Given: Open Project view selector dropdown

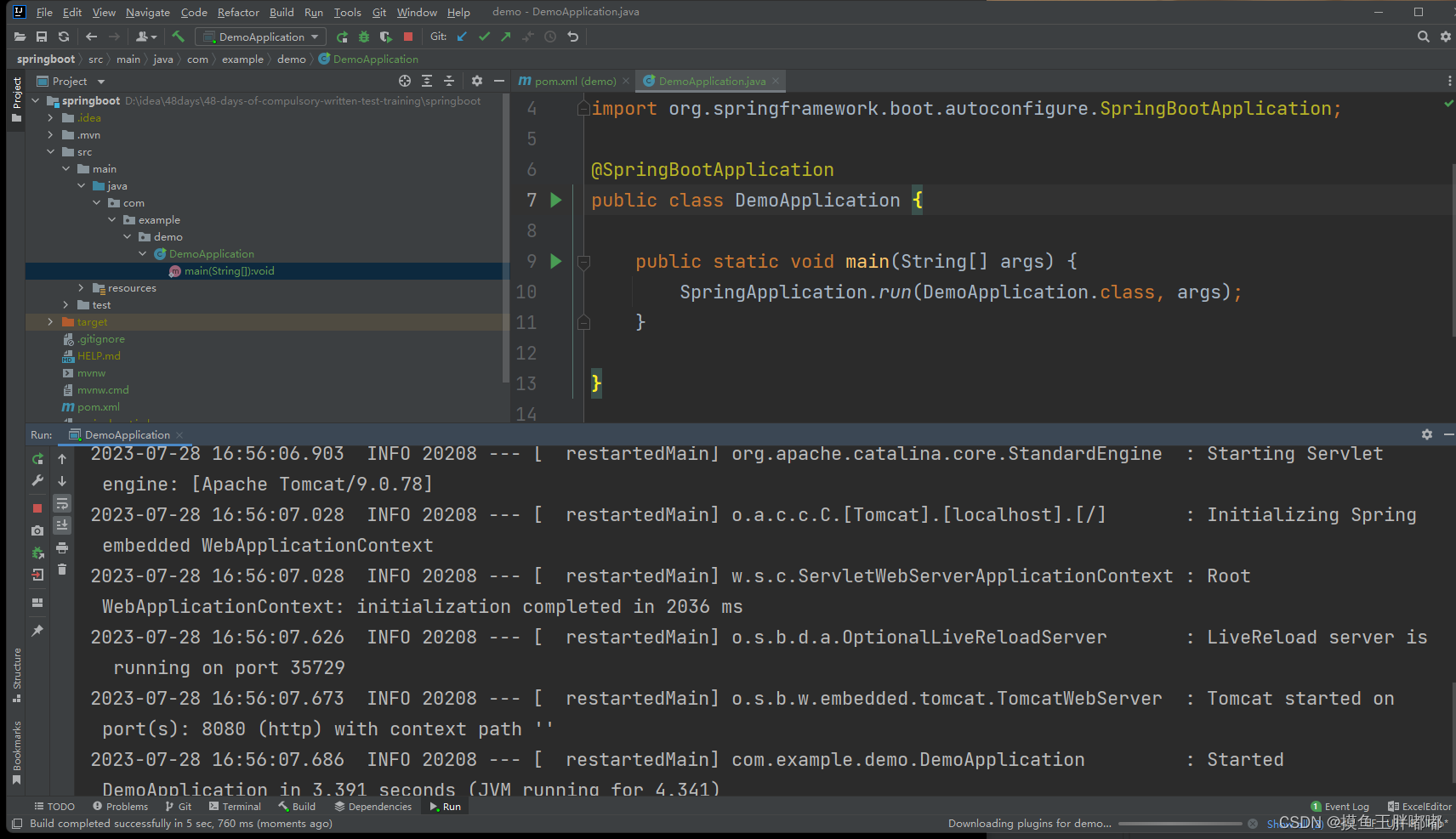Looking at the screenshot, I should point(71,81).
